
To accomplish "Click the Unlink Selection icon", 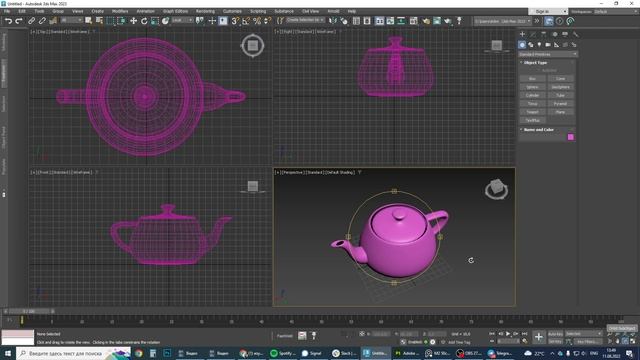I will tap(42, 21).
